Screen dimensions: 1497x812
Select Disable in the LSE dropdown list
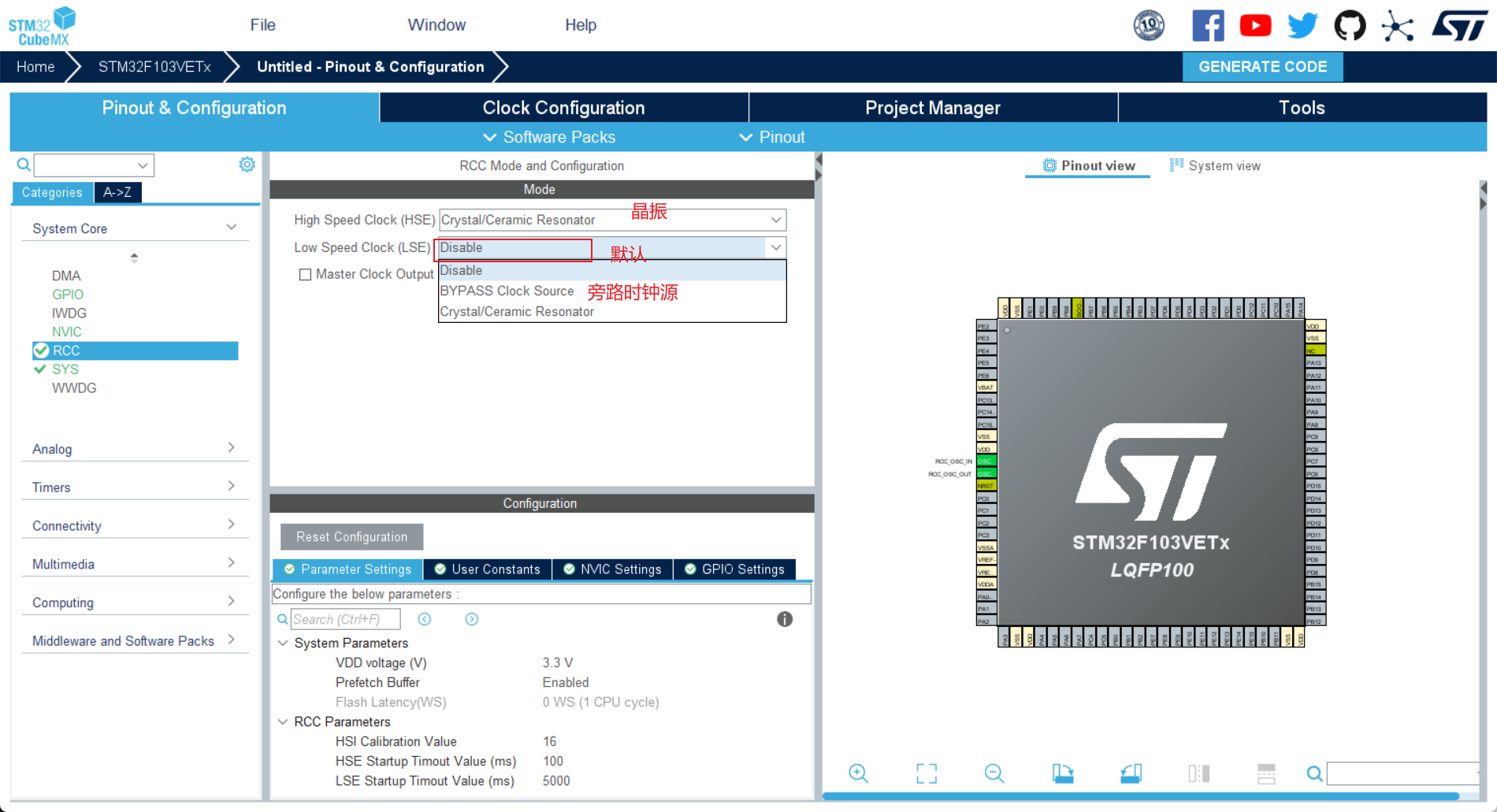tap(612, 270)
